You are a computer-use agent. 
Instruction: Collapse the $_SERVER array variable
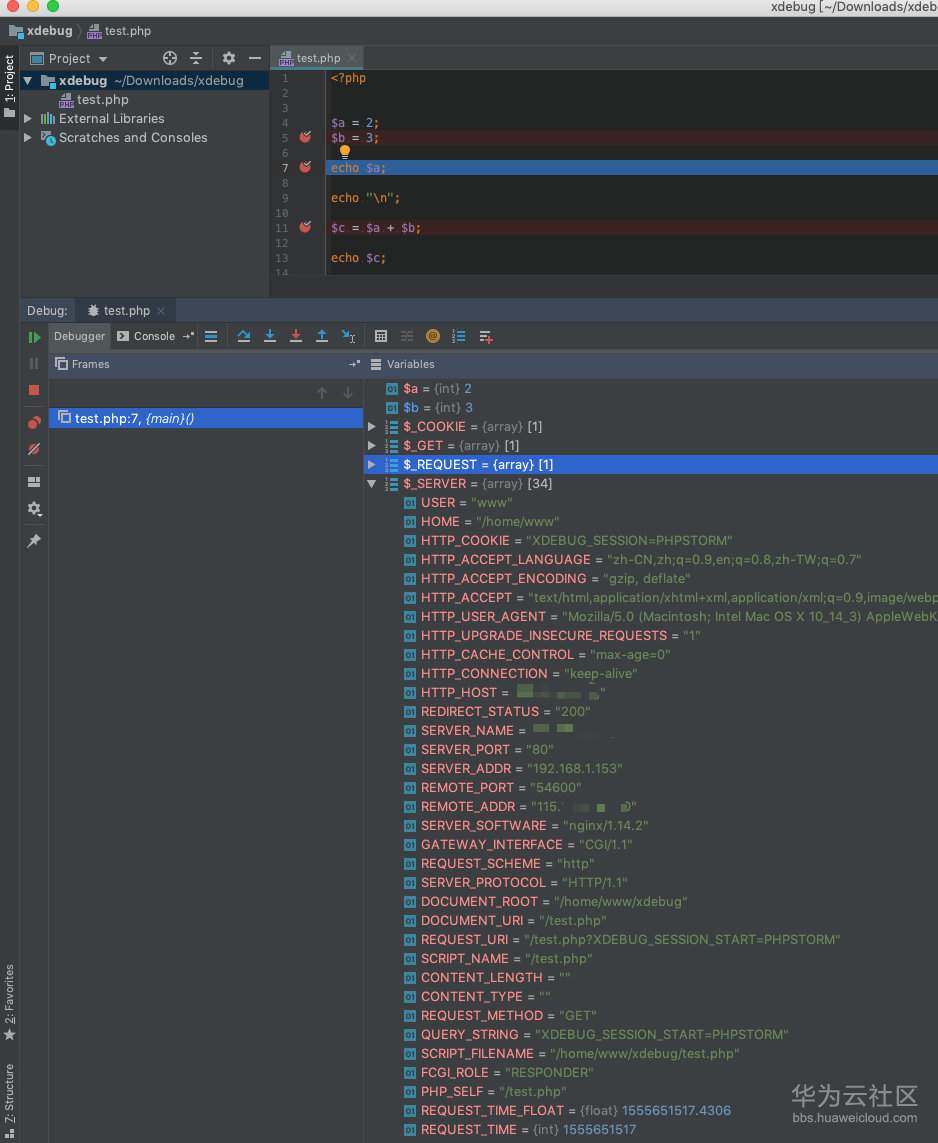click(372, 484)
